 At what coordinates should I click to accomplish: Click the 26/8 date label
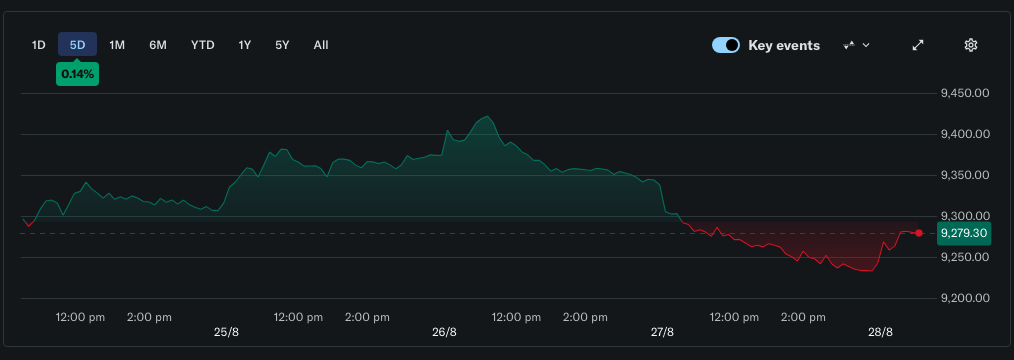(x=444, y=332)
